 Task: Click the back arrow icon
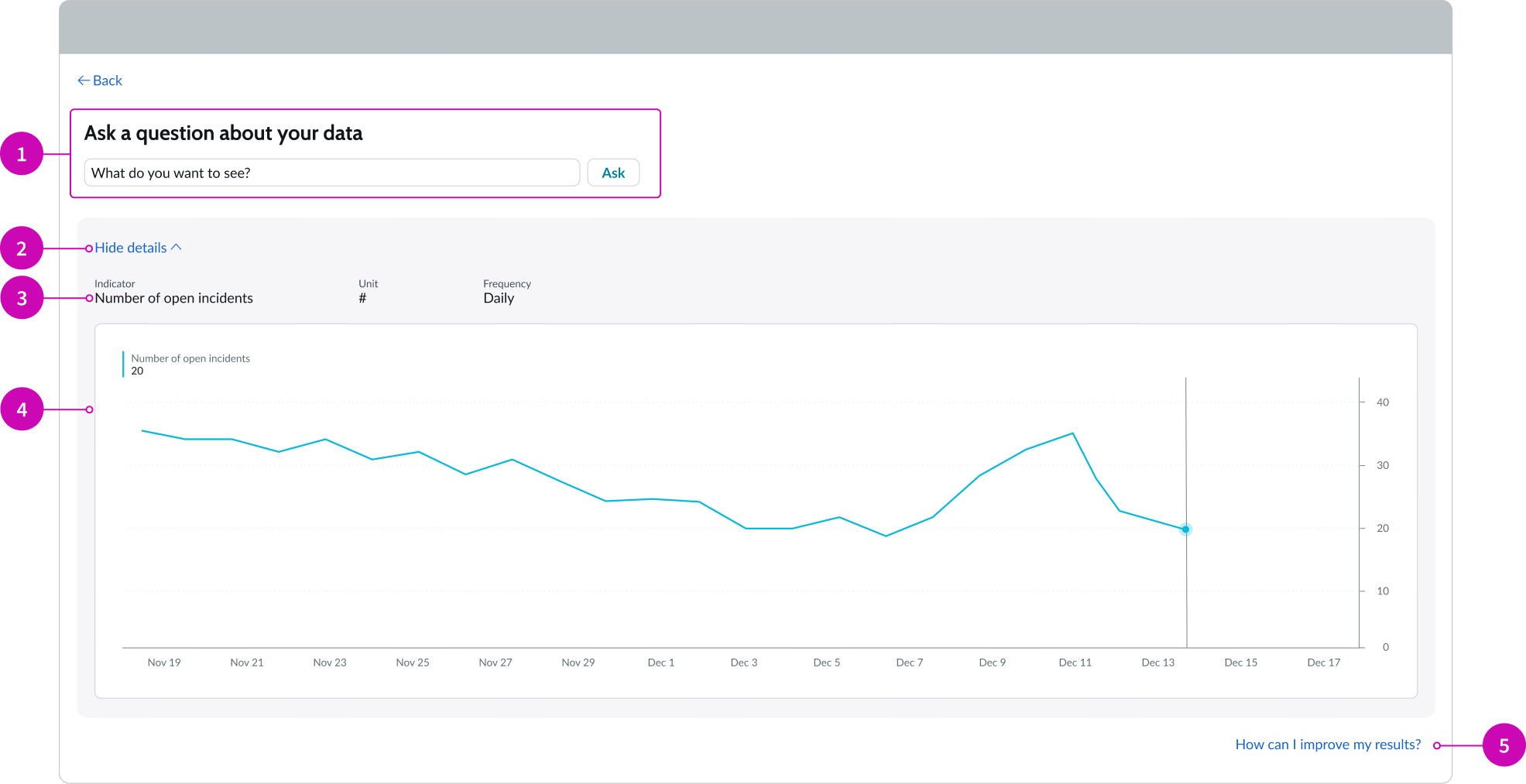[84, 80]
